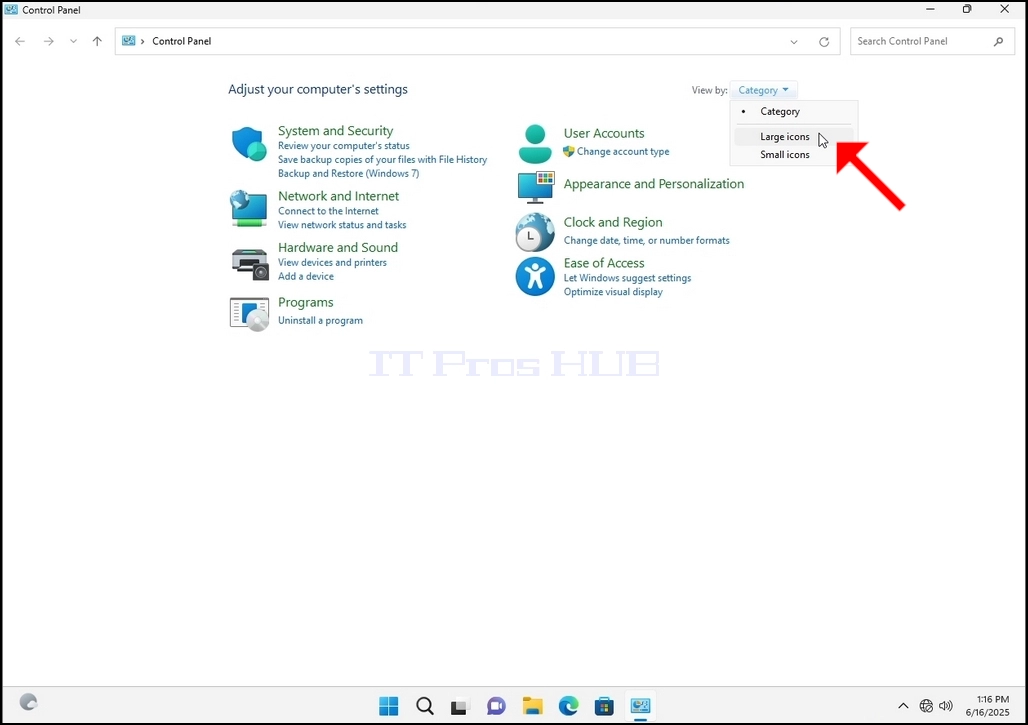
Task: Open the View by Category dropdown
Action: coord(763,90)
